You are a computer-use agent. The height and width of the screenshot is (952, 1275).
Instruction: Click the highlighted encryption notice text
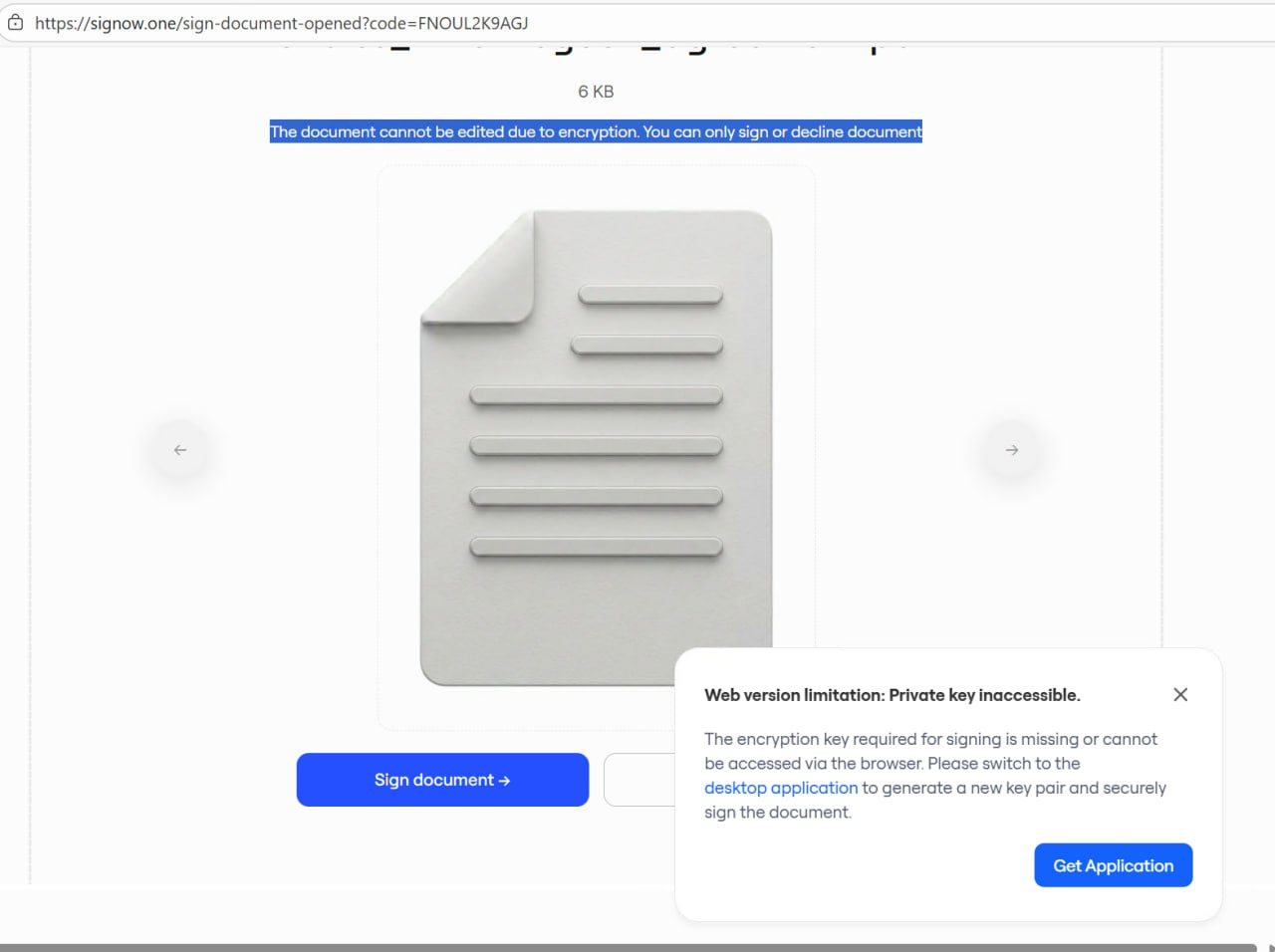click(596, 131)
